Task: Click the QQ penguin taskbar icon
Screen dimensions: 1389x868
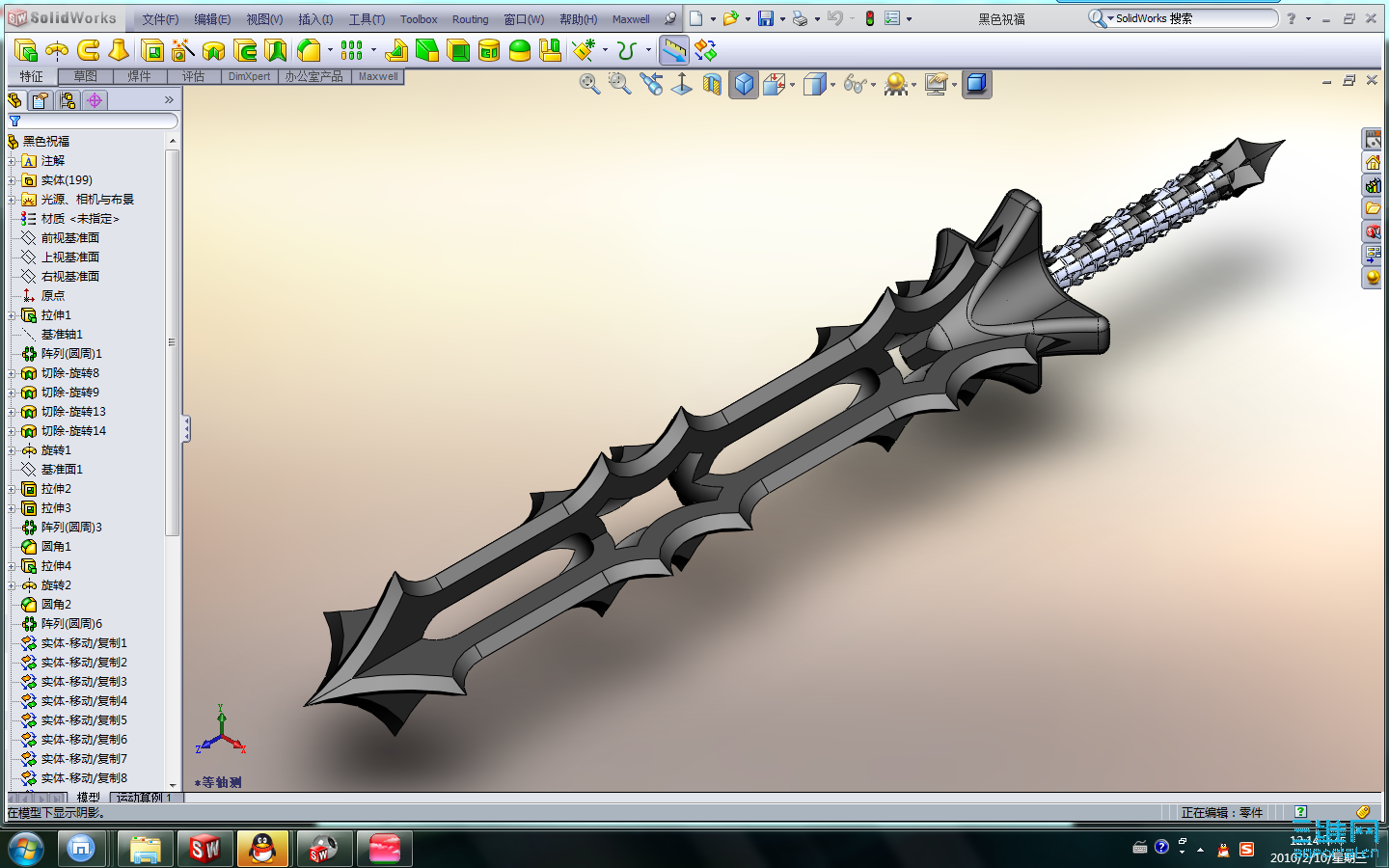Action: pos(262,849)
